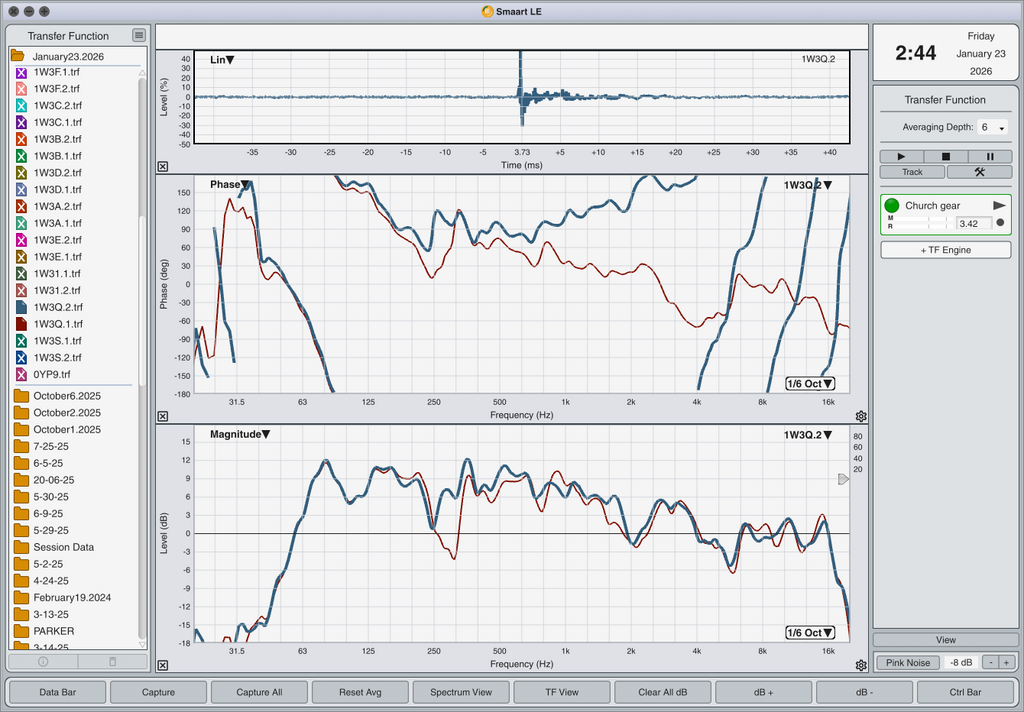Open the phase plot gear settings
1024x712 pixels.
click(861, 416)
